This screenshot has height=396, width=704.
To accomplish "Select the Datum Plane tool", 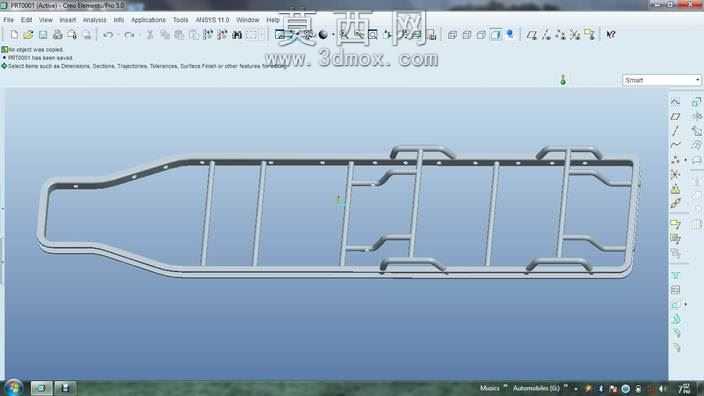I will 675,117.
